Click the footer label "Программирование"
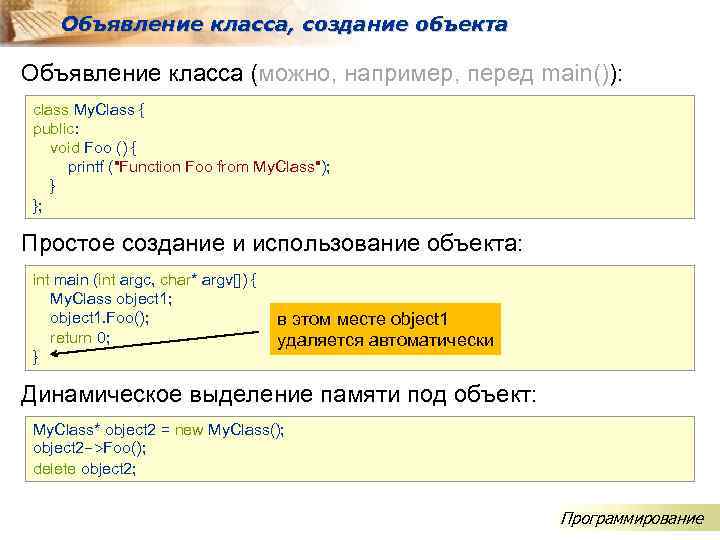Screen dimensions: 720x540 [632, 518]
